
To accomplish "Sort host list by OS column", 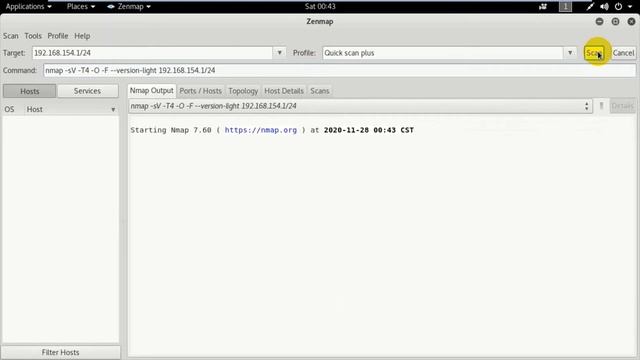I will tap(9, 109).
